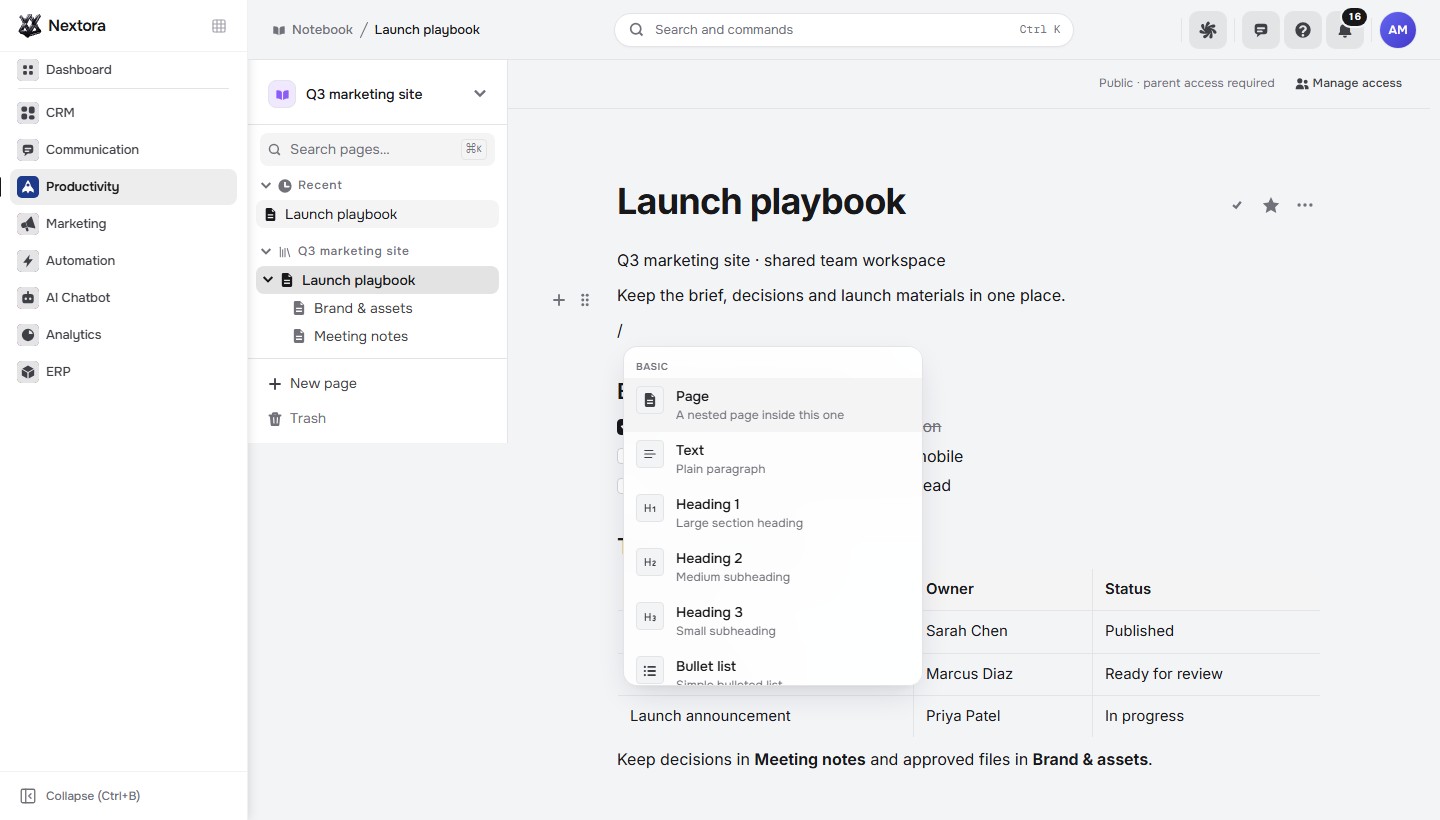
Task: Open CRM in the sidebar
Action: [x=123, y=113]
